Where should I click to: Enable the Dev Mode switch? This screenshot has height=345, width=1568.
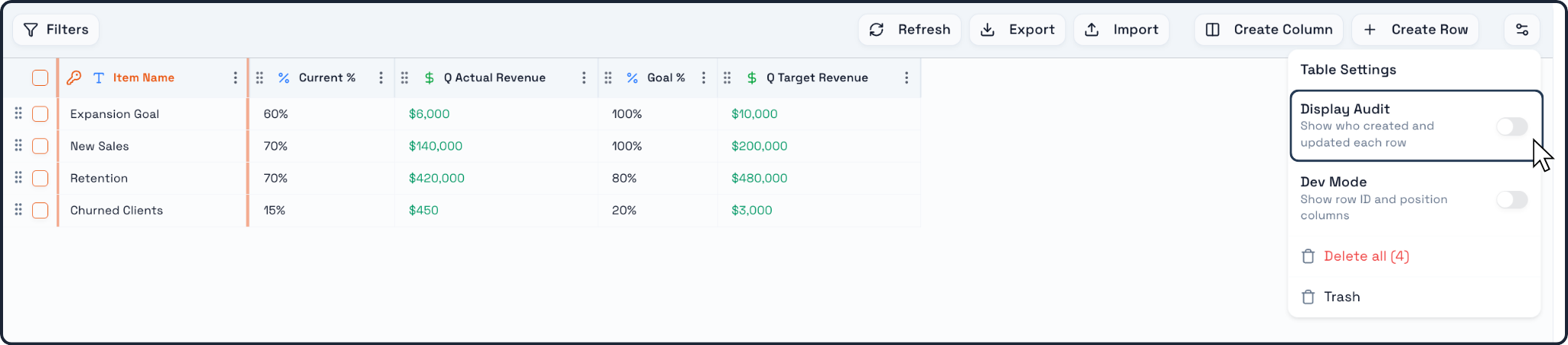1512,199
